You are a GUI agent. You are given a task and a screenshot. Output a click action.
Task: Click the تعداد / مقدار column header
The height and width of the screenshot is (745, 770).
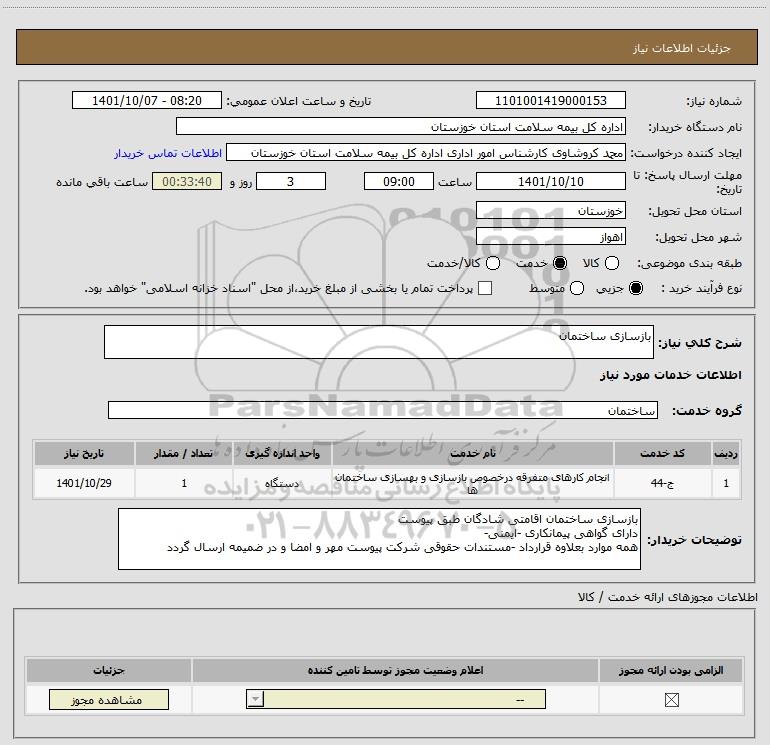184,453
